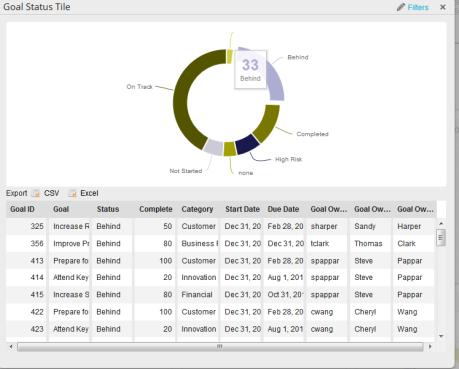Click the Increase R goal cell in row 325
This screenshot has height=369, width=459.
point(70,226)
